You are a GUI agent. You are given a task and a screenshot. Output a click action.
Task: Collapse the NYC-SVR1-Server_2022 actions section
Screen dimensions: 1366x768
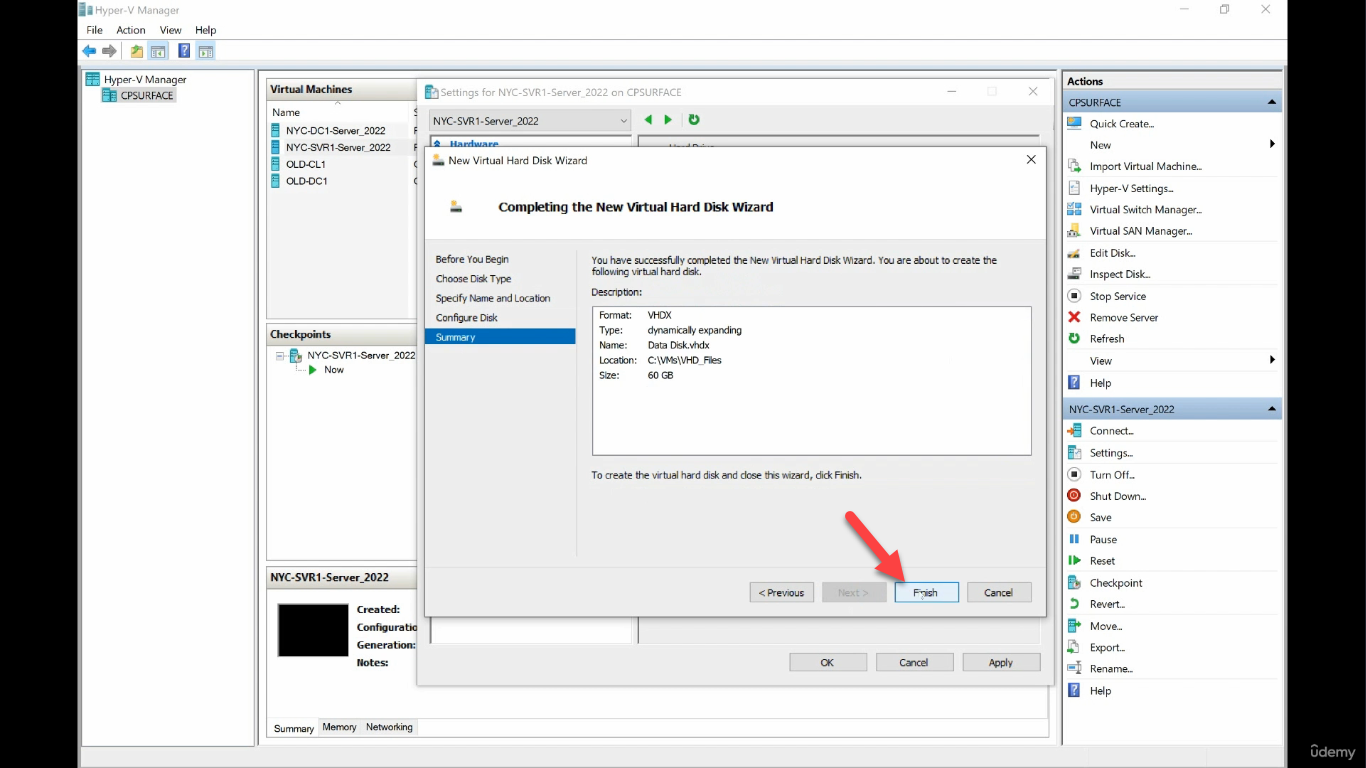tap(1272, 409)
